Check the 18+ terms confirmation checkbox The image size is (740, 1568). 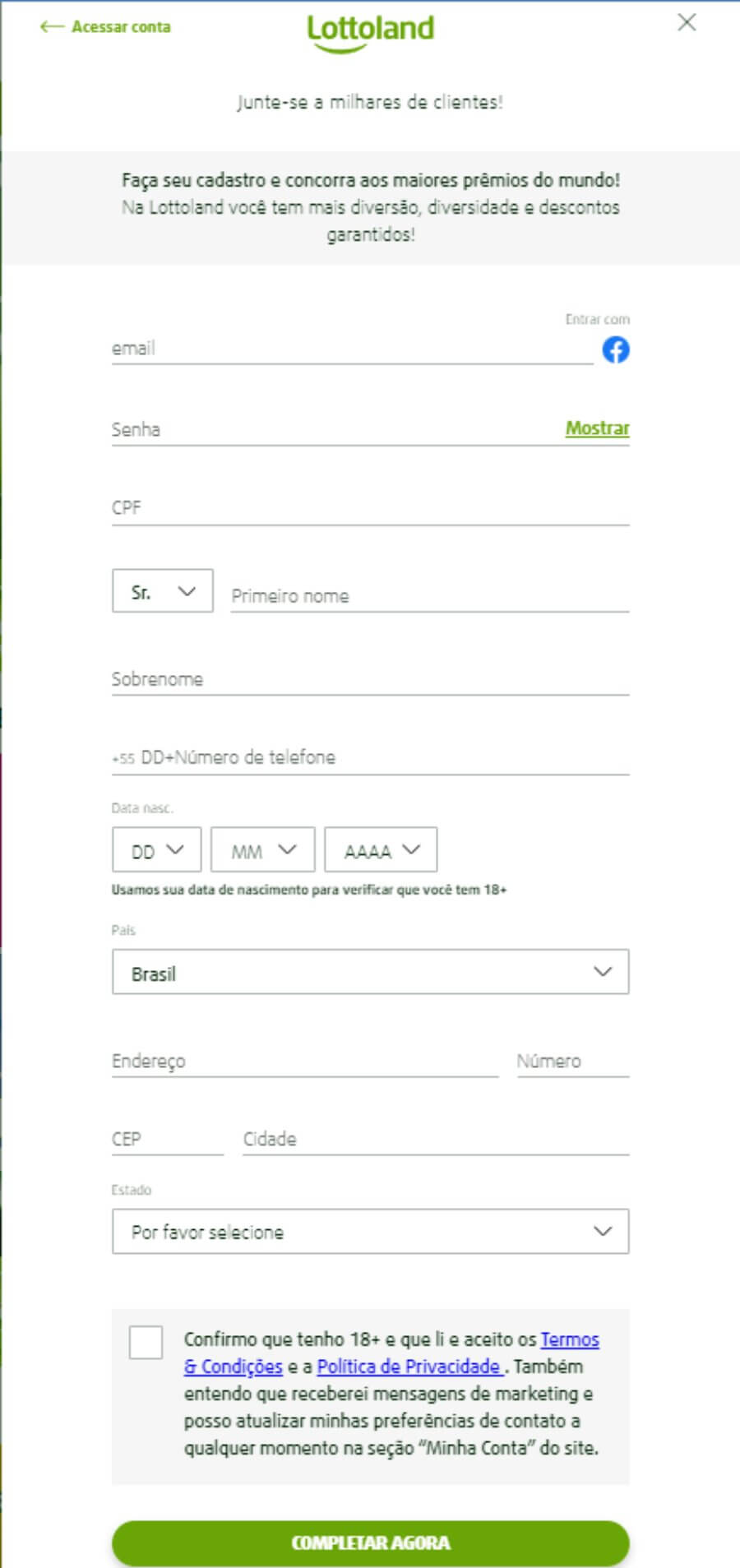coord(146,1343)
